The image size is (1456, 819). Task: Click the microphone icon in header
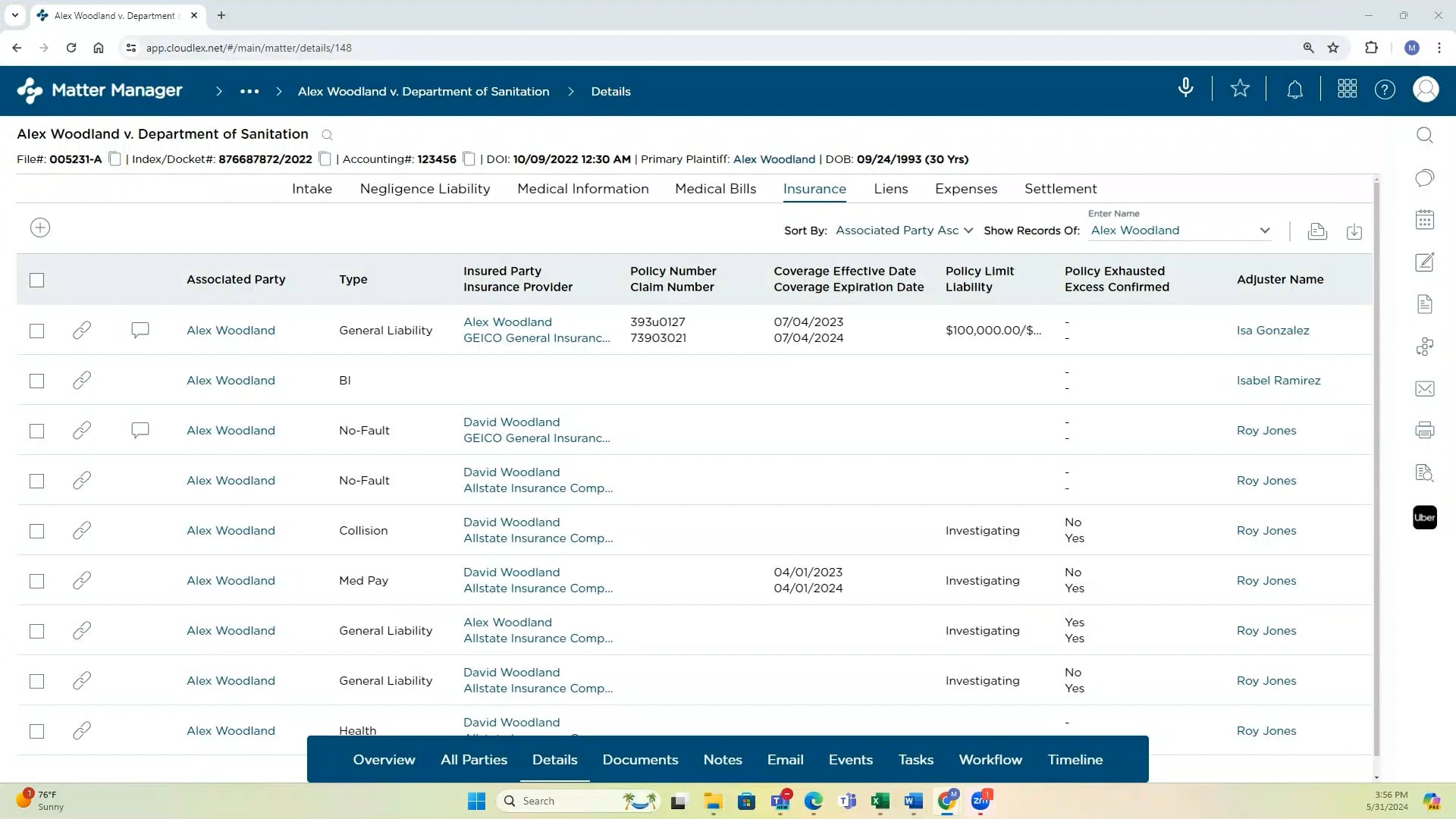point(1185,89)
